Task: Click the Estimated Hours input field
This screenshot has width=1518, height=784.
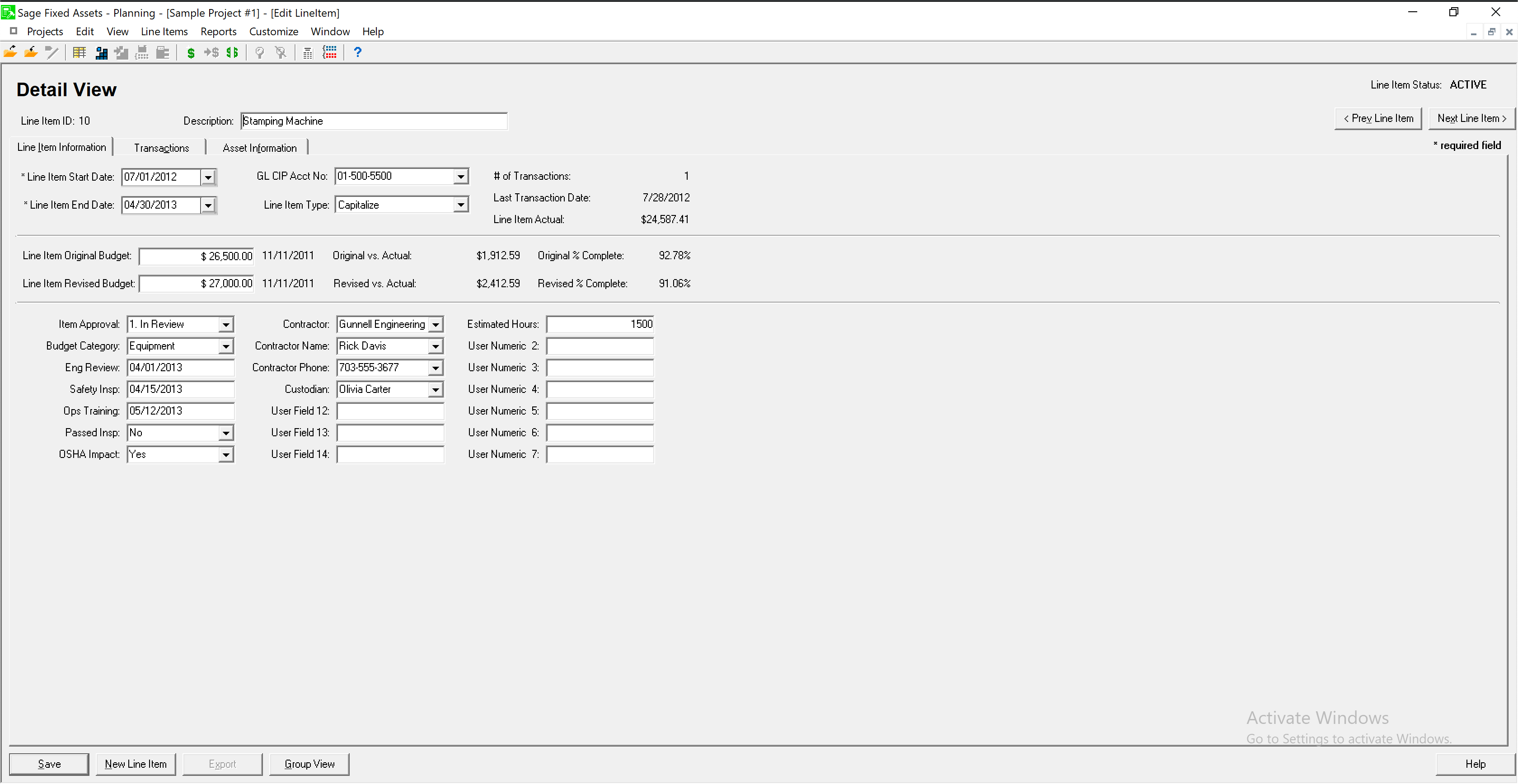Action: [x=600, y=325]
